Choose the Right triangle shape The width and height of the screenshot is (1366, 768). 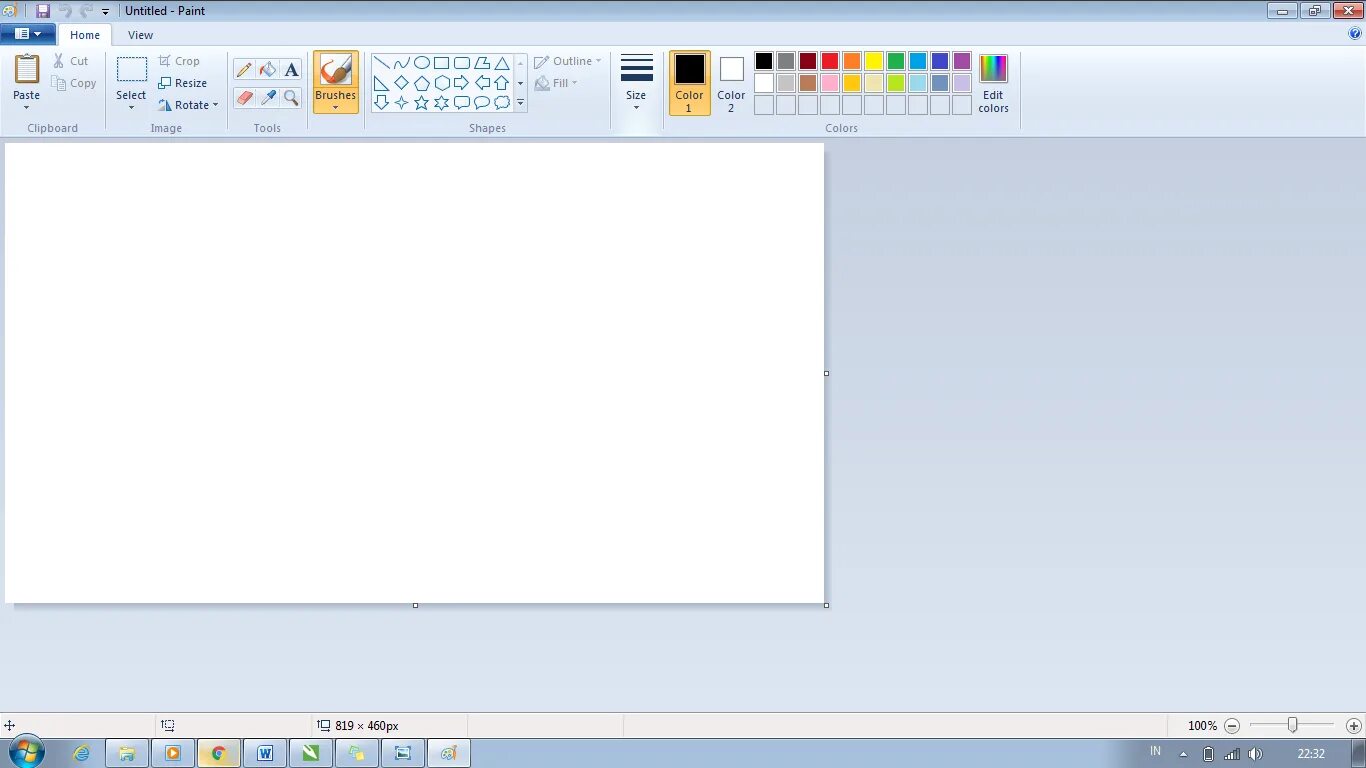tap(381, 83)
